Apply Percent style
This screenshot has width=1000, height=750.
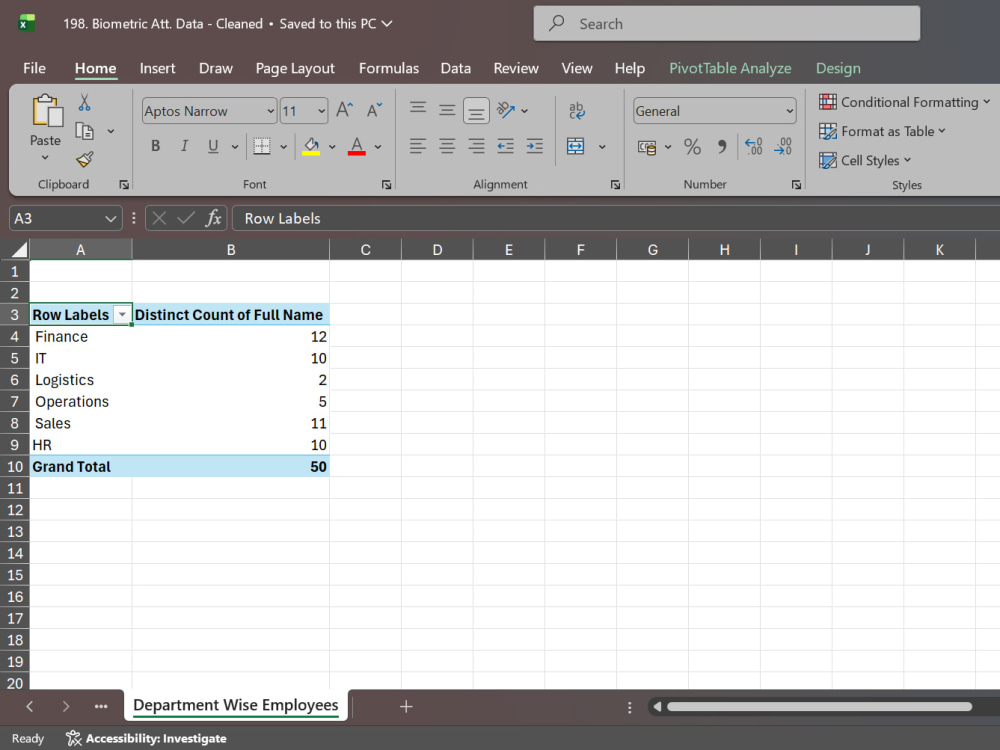pyautogui.click(x=692, y=147)
